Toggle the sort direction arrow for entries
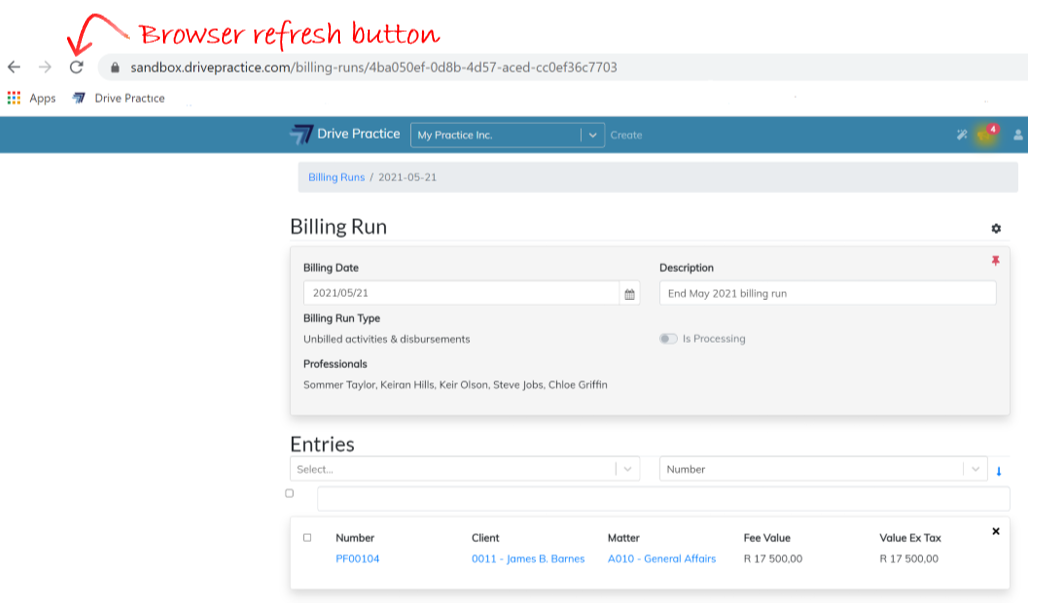 (x=998, y=471)
